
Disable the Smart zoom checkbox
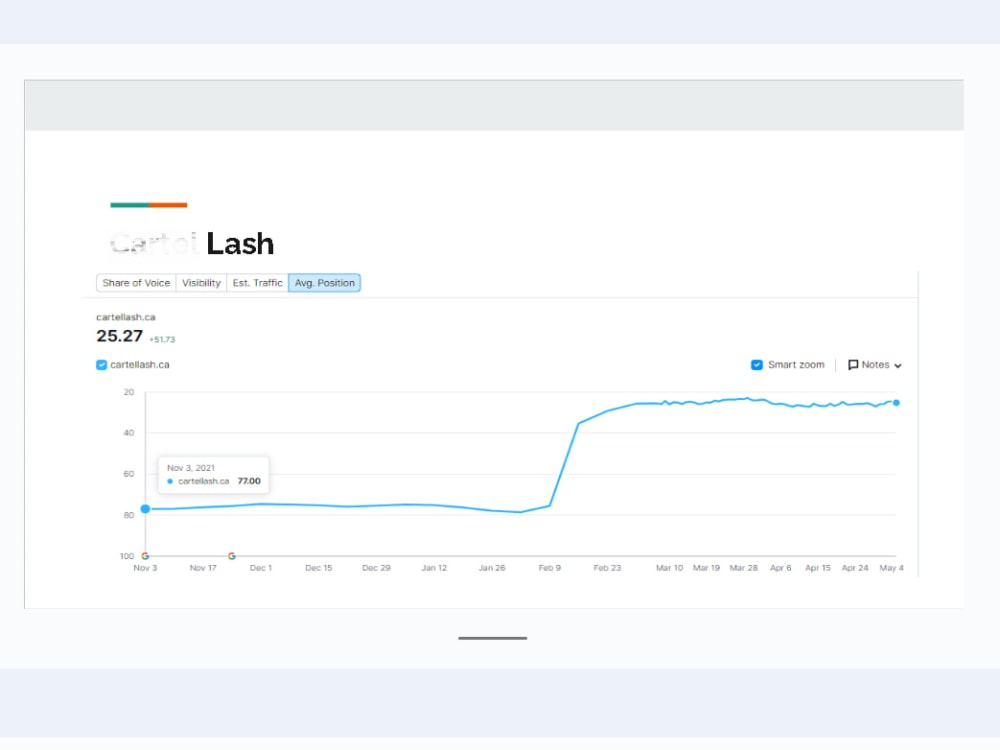(x=756, y=365)
